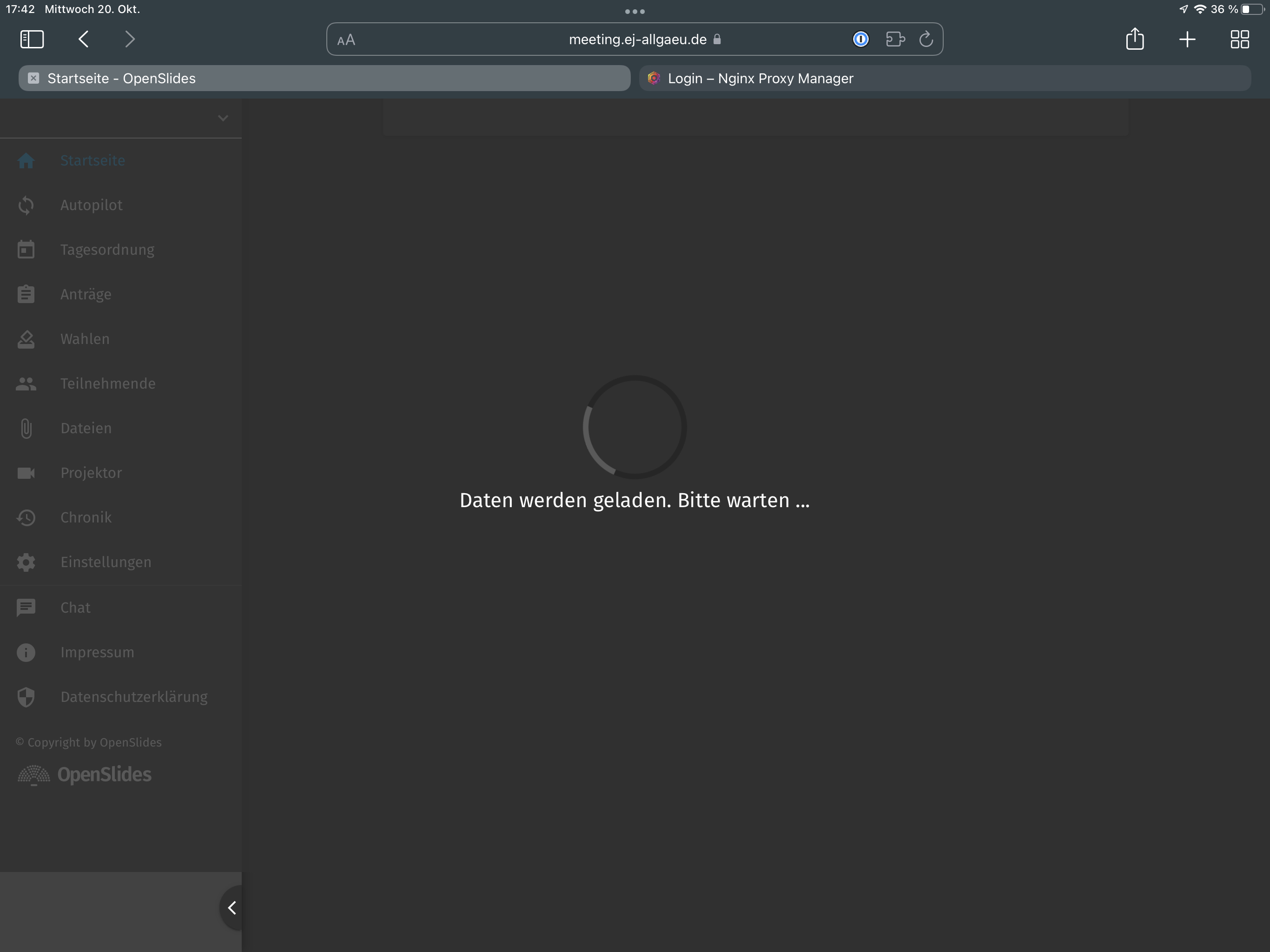
Task: Click the Einstellungen label
Action: point(106,562)
